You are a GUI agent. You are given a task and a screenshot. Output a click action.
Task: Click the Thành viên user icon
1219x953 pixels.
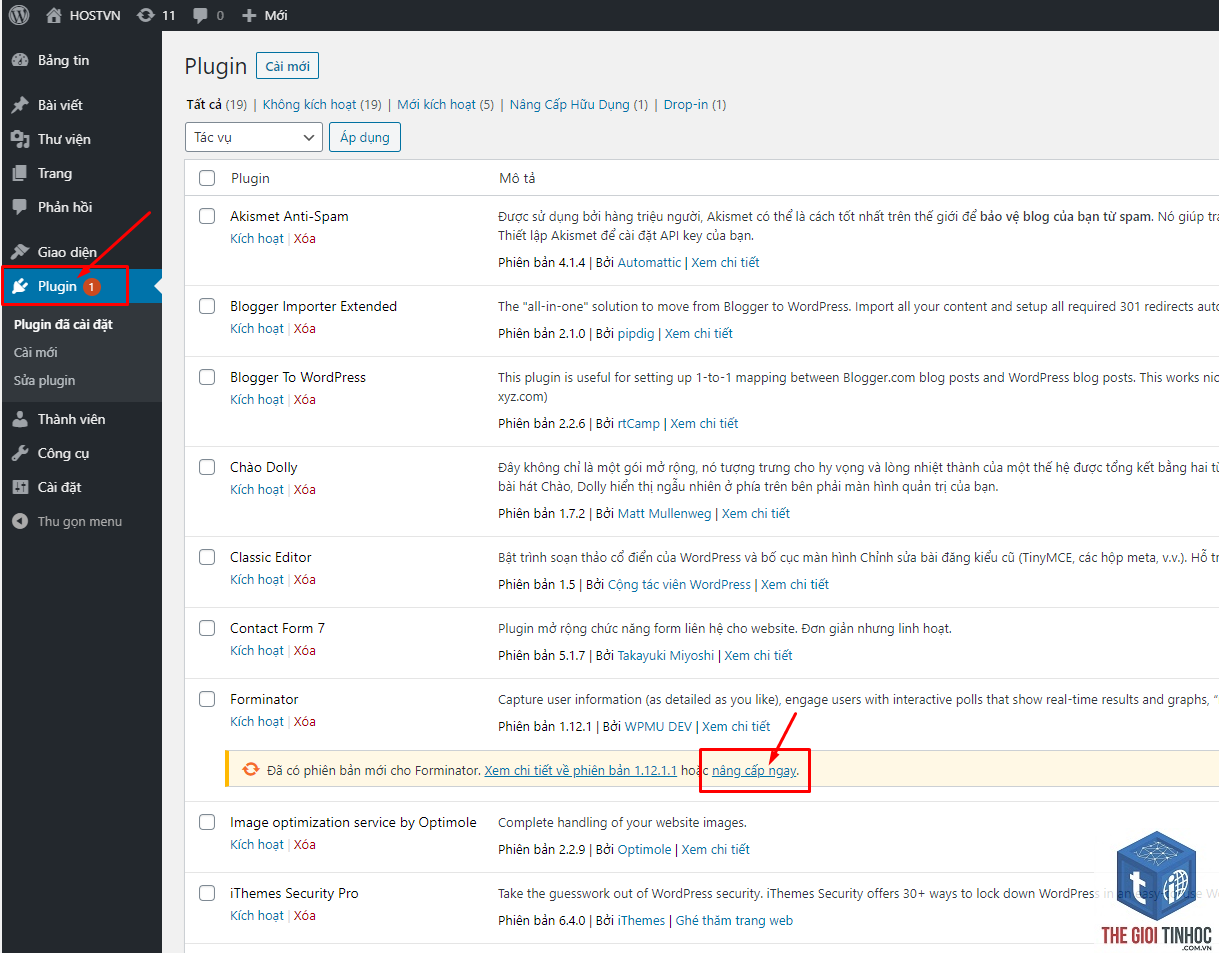(x=20, y=419)
